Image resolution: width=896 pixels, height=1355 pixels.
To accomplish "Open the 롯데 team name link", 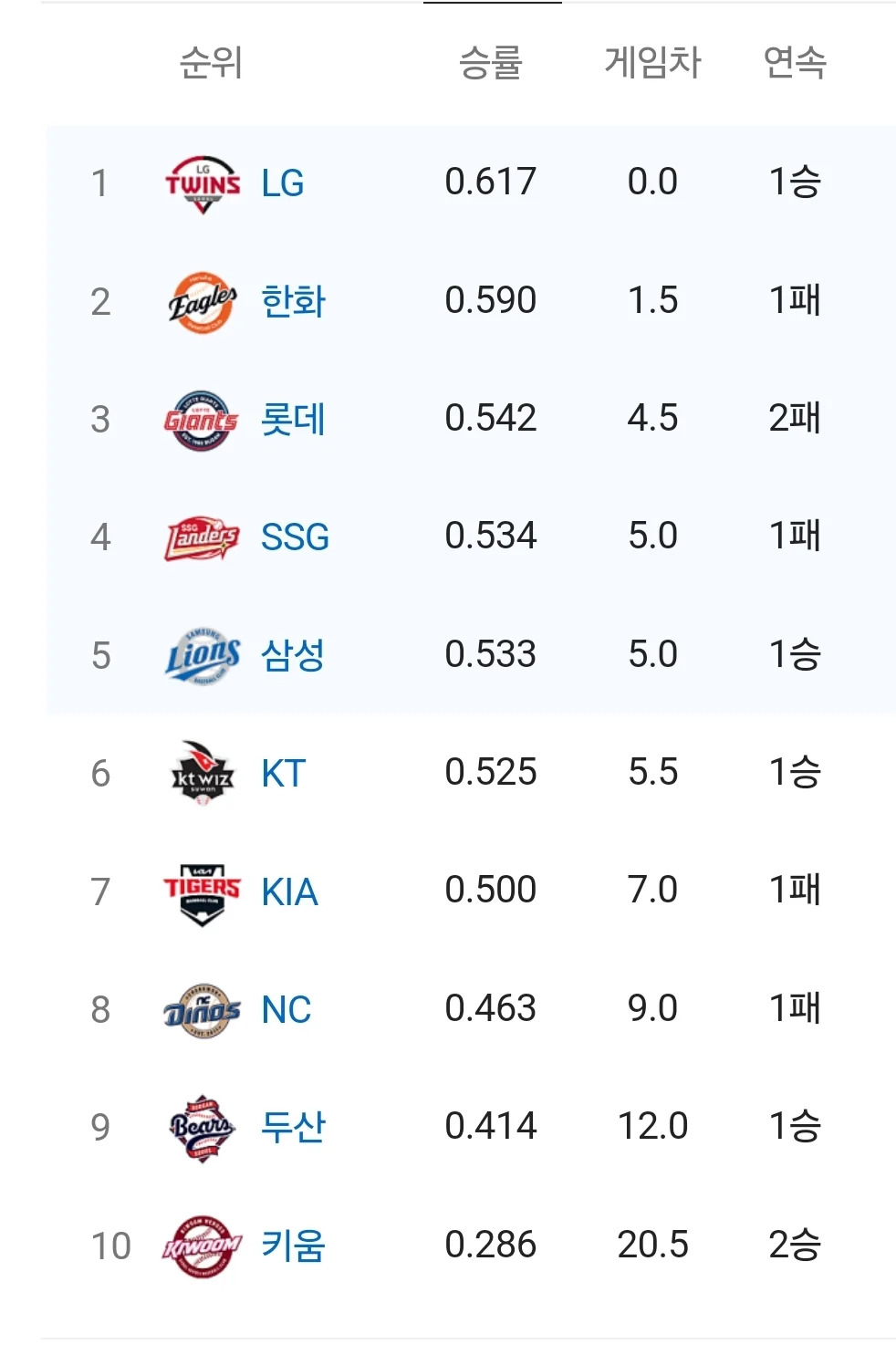I will click(293, 420).
